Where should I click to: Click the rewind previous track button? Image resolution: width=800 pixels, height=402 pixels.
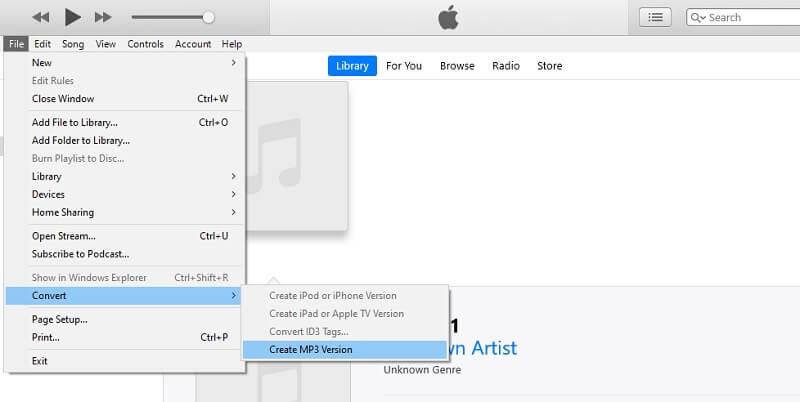pyautogui.click(x=40, y=17)
